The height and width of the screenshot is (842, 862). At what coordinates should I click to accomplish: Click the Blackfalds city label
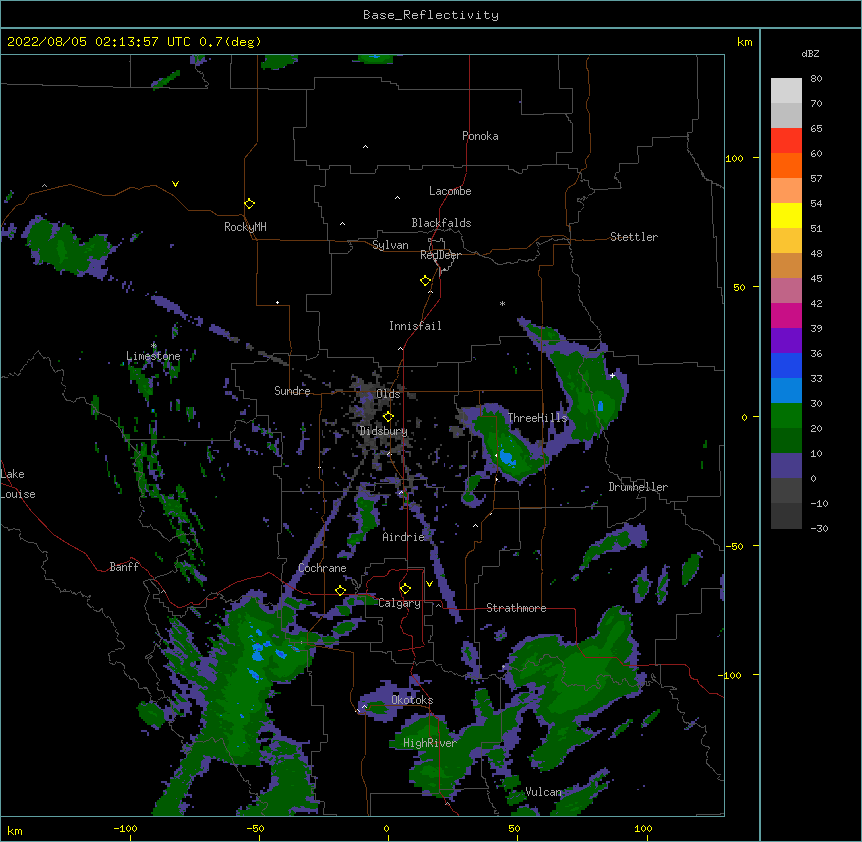[x=441, y=223]
